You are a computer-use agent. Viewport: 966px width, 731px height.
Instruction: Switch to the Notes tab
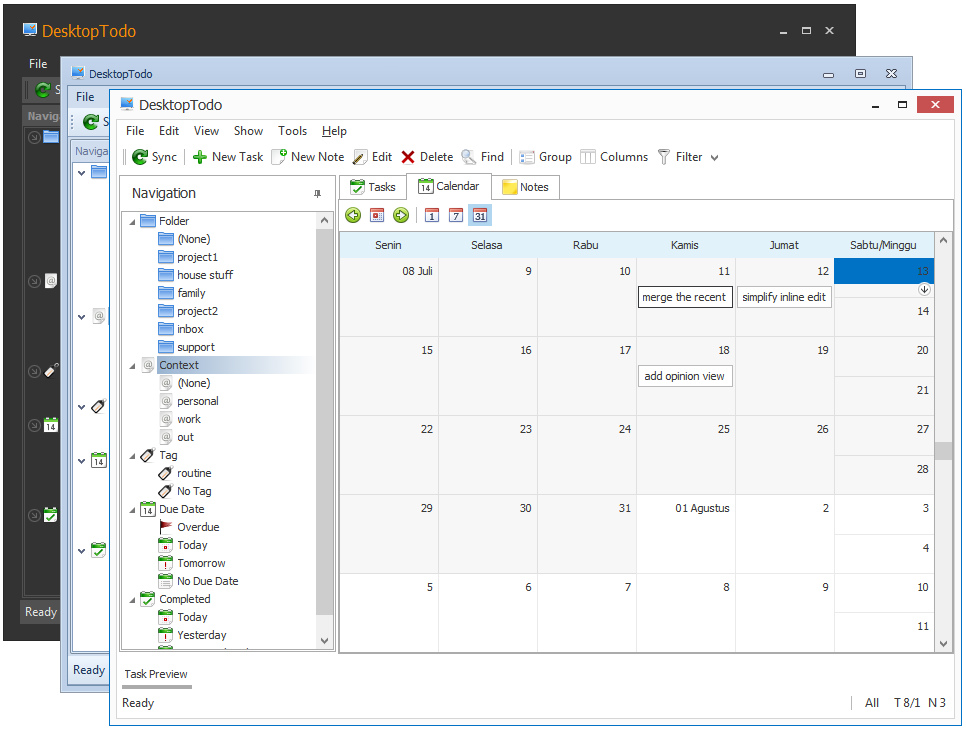525,187
